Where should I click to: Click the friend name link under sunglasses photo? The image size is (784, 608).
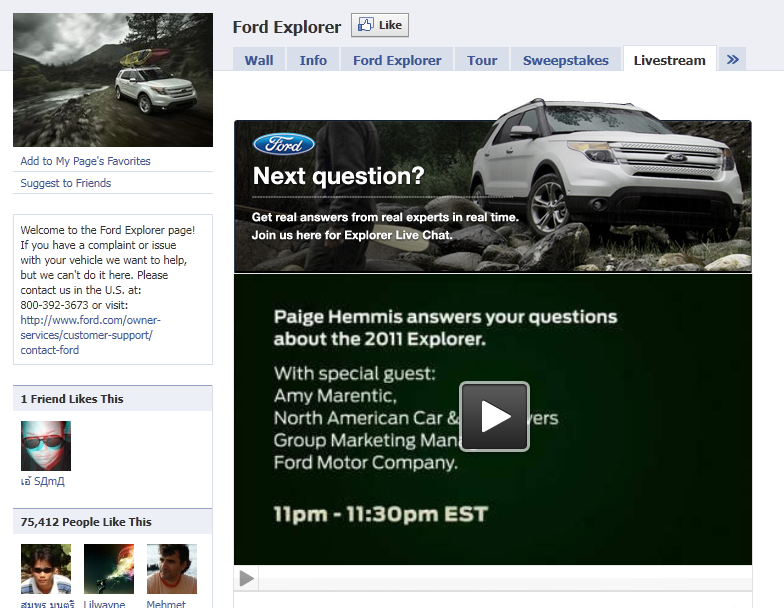click(x=42, y=481)
